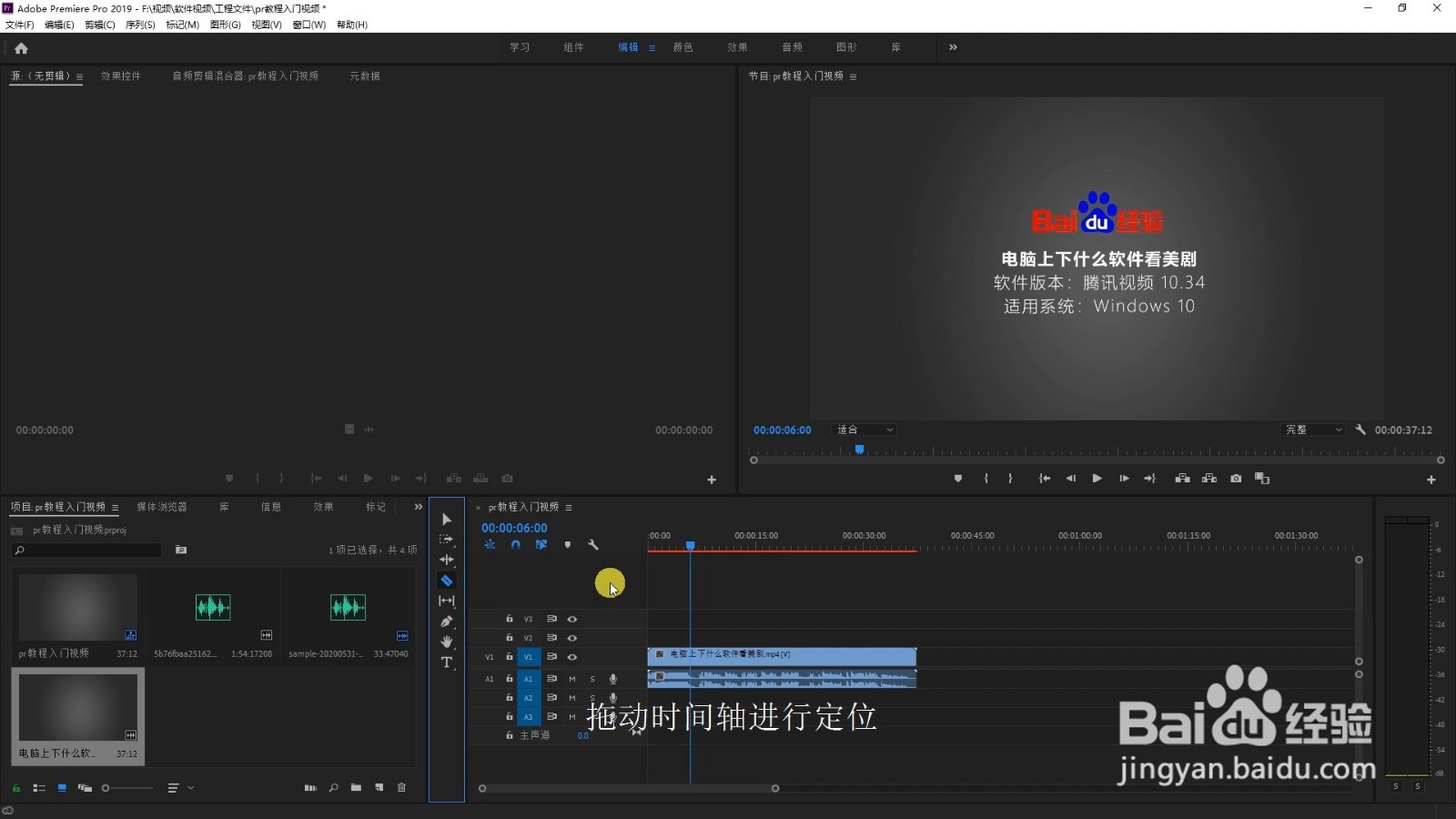Open playback resolution dropdown 完整
1456x819 pixels.
pyautogui.click(x=1314, y=430)
